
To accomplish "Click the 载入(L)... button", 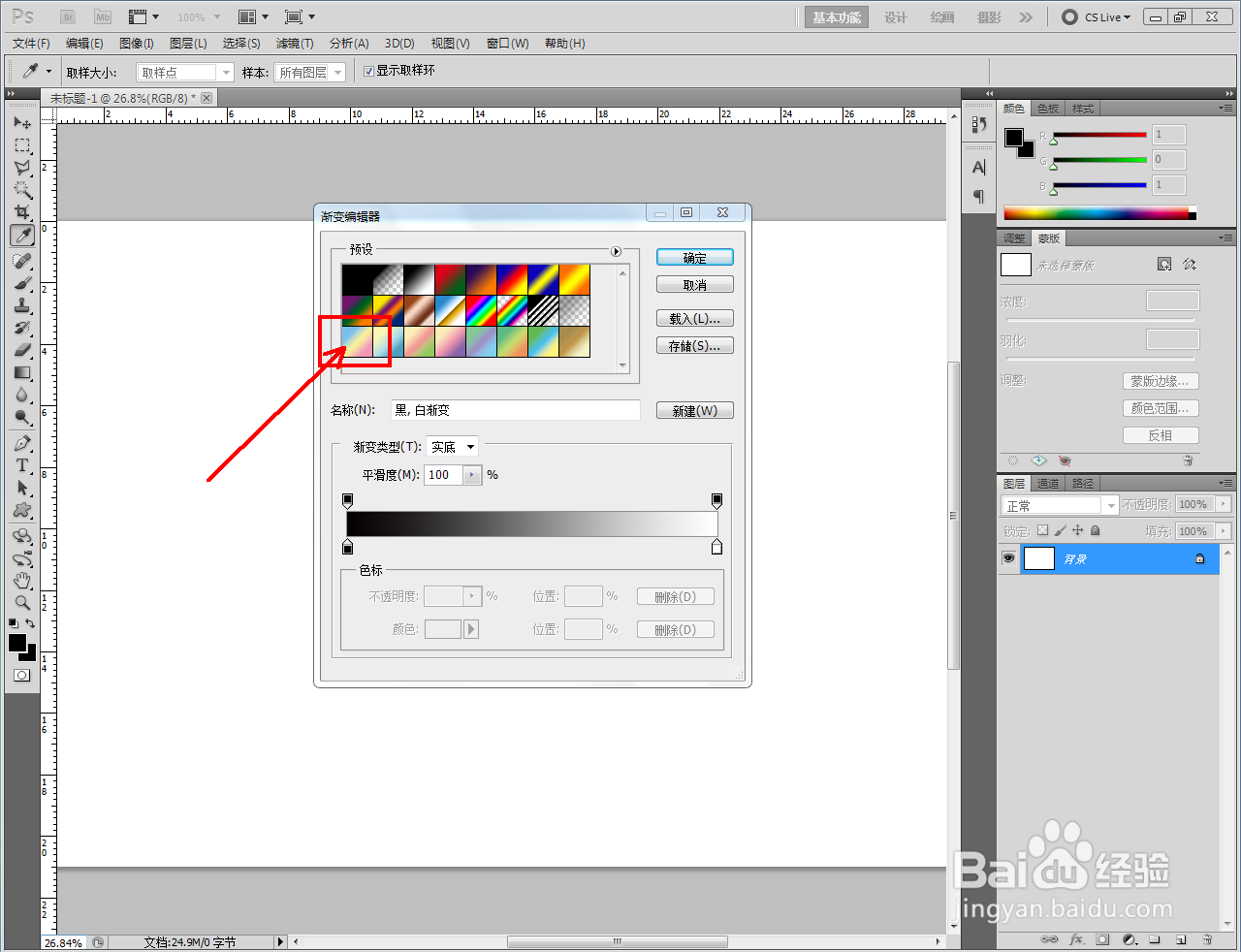I will [695, 318].
